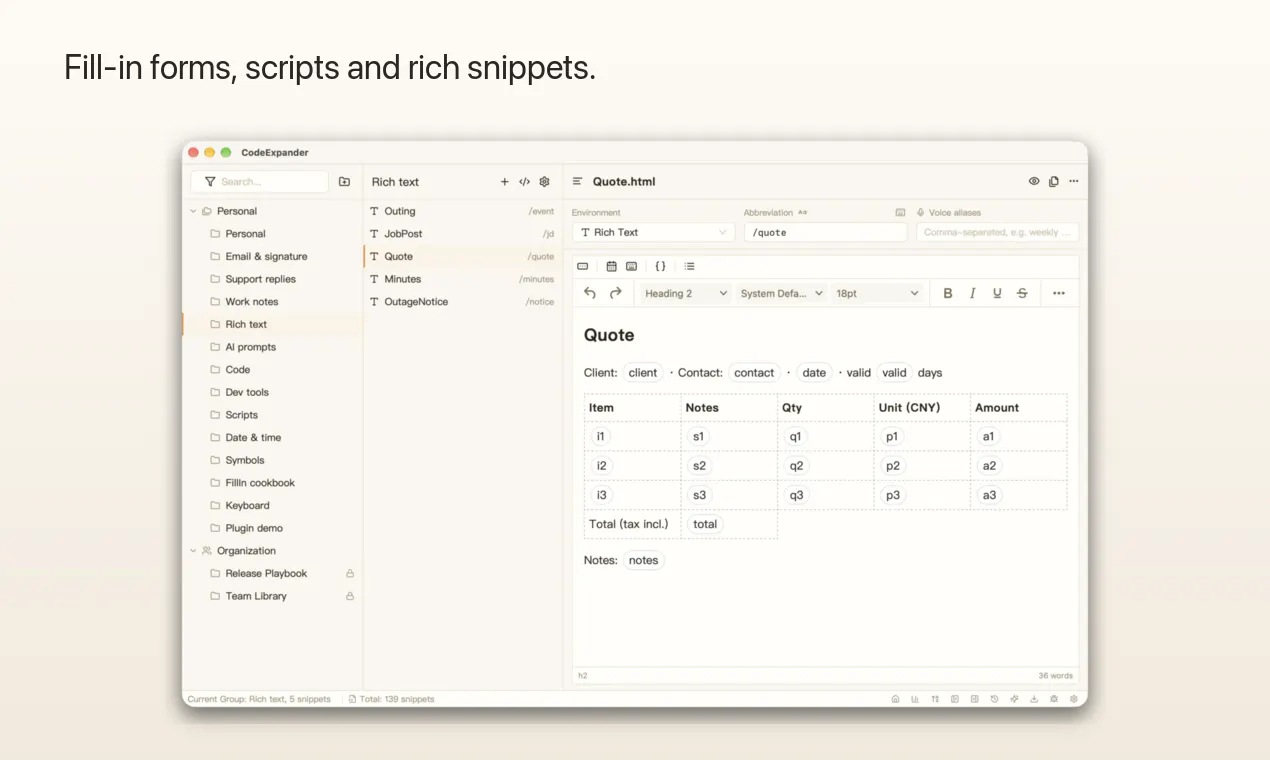Toggle left sidebar panel icon in status bar
This screenshot has width=1270, height=760.
point(955,699)
